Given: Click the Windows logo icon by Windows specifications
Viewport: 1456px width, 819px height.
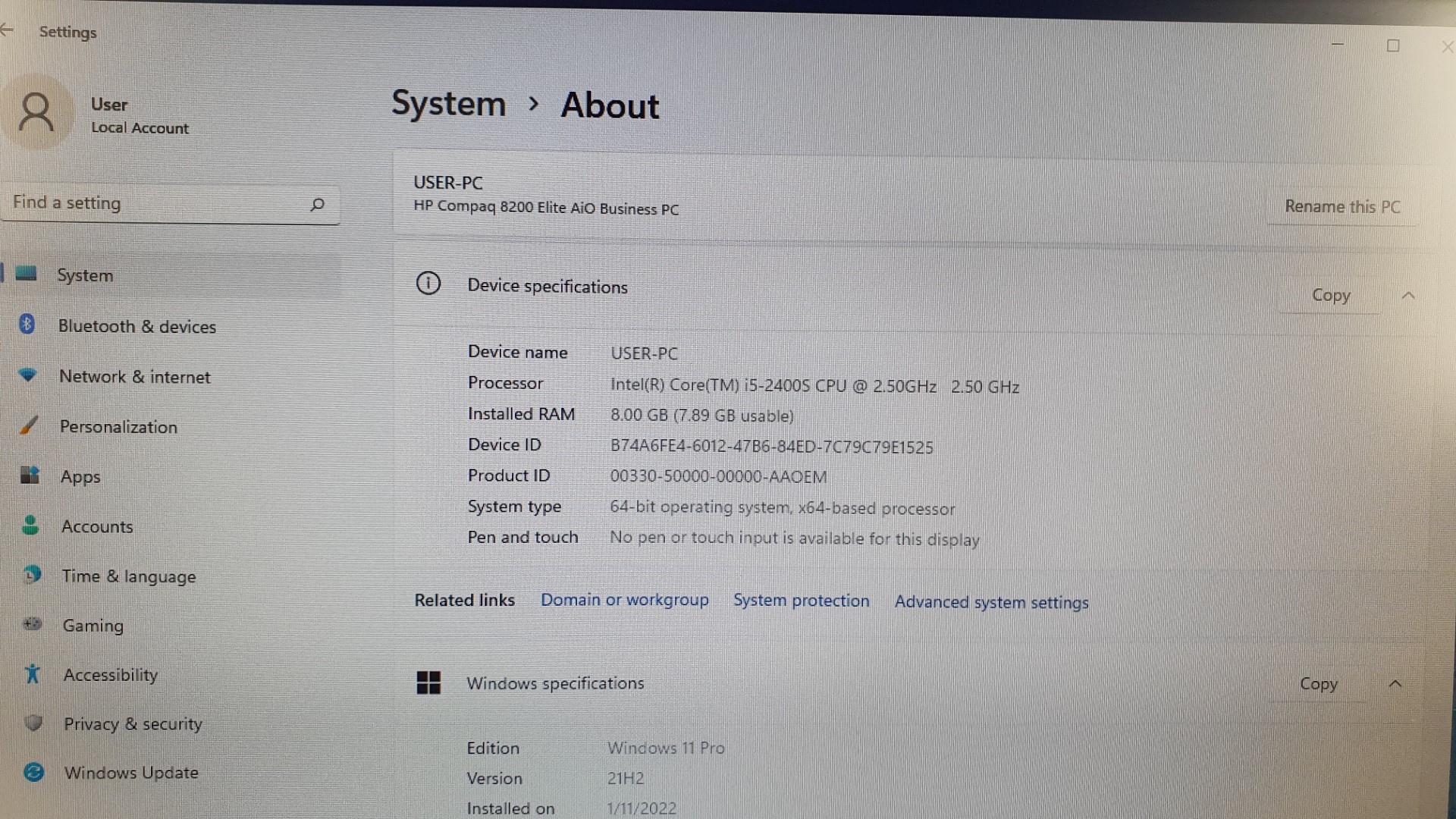Looking at the screenshot, I should pyautogui.click(x=428, y=682).
